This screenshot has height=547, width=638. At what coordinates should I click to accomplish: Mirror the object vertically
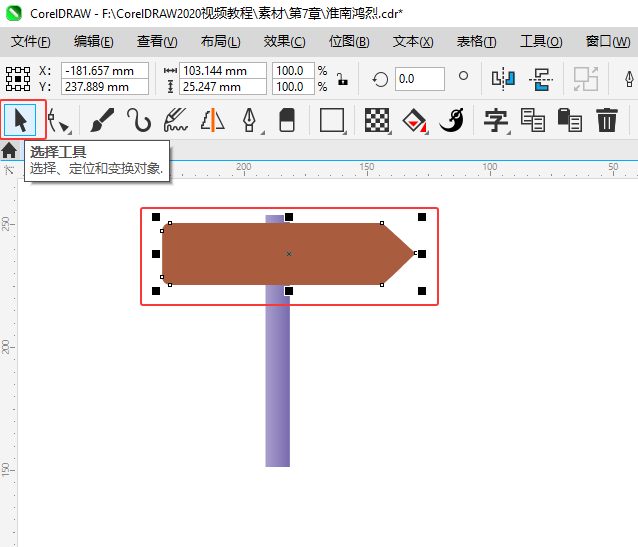pyautogui.click(x=541, y=79)
